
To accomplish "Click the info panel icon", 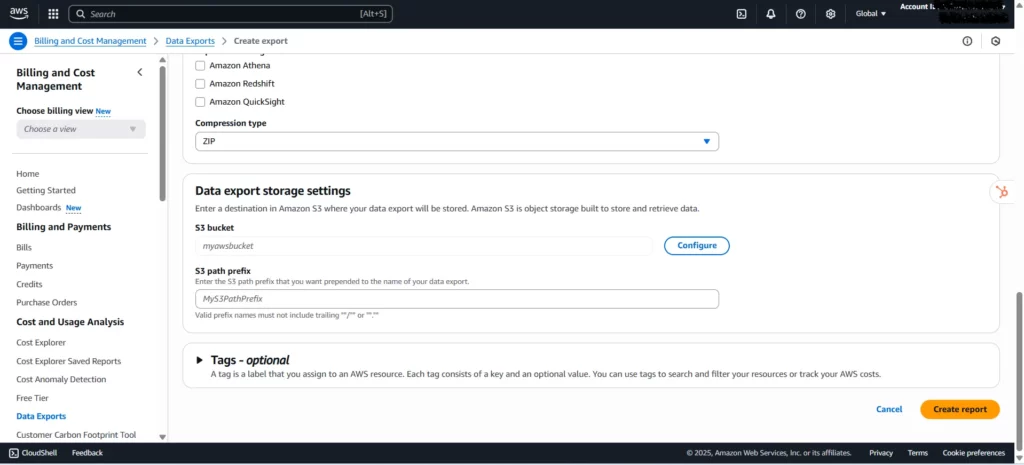I will coord(967,41).
